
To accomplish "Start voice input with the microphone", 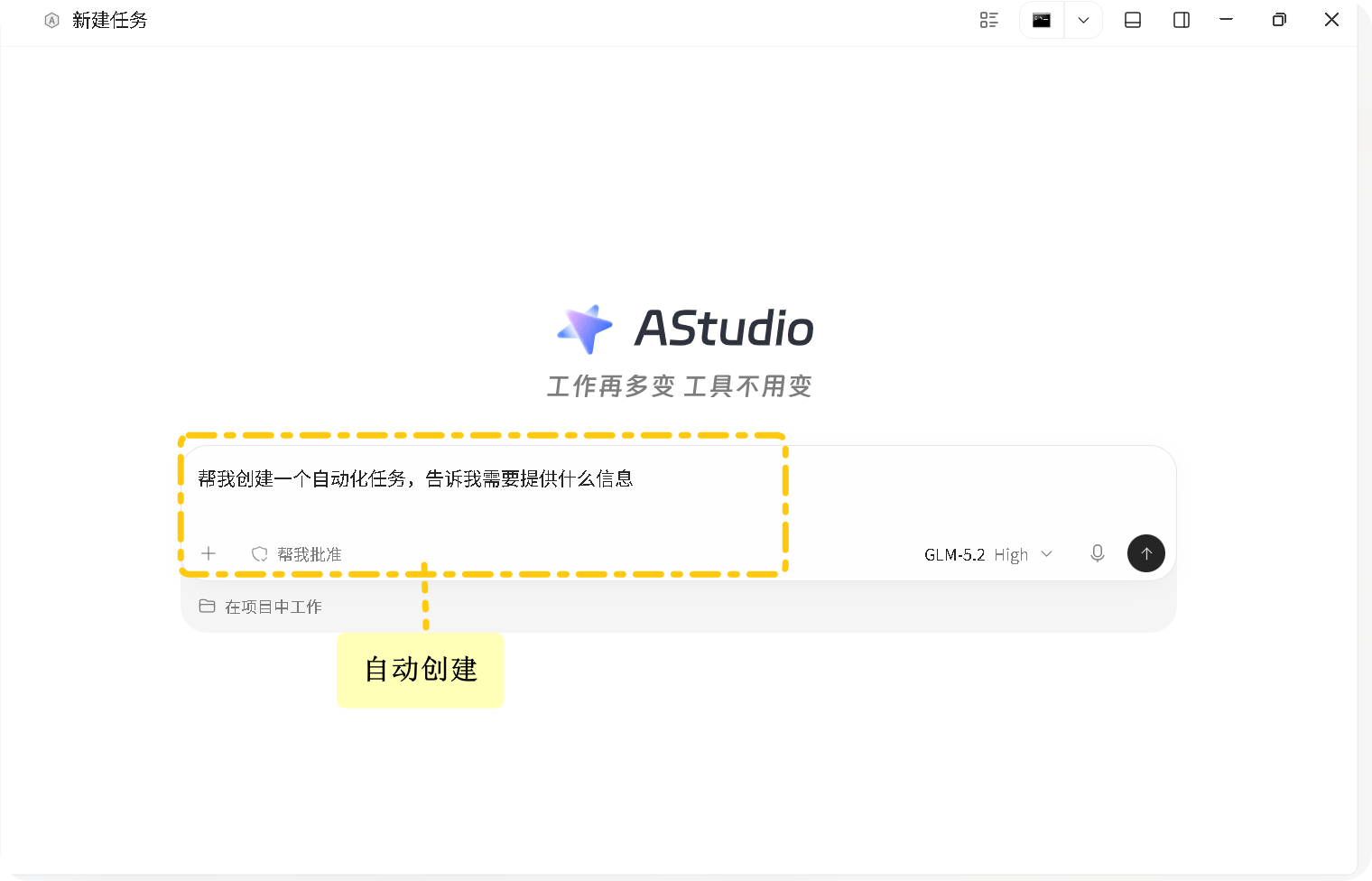I will [1098, 553].
